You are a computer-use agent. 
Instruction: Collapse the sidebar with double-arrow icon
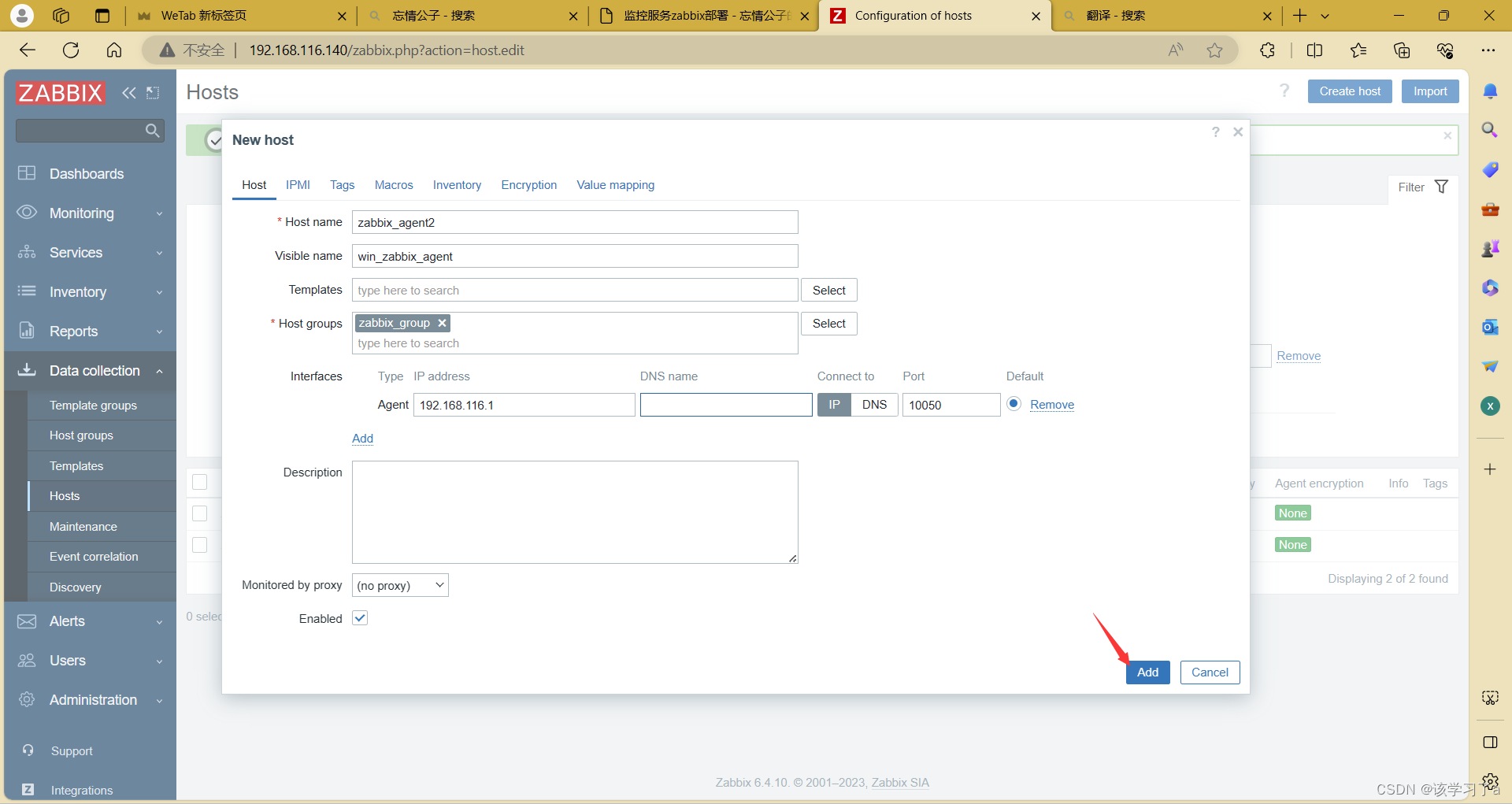click(x=129, y=93)
